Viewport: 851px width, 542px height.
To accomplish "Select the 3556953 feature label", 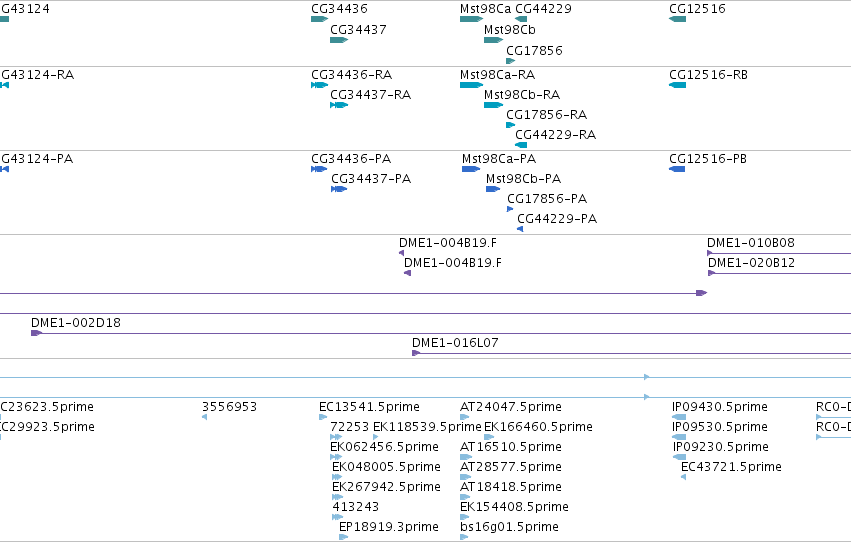I will pos(230,407).
